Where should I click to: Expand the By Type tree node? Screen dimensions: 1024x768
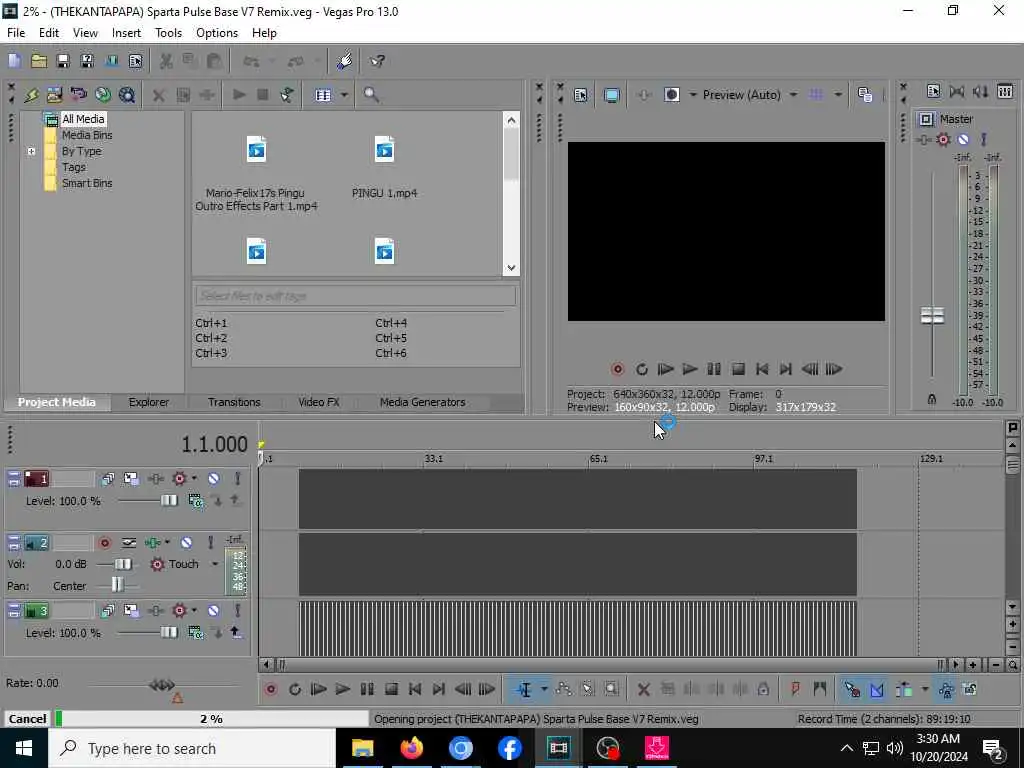pos(31,152)
